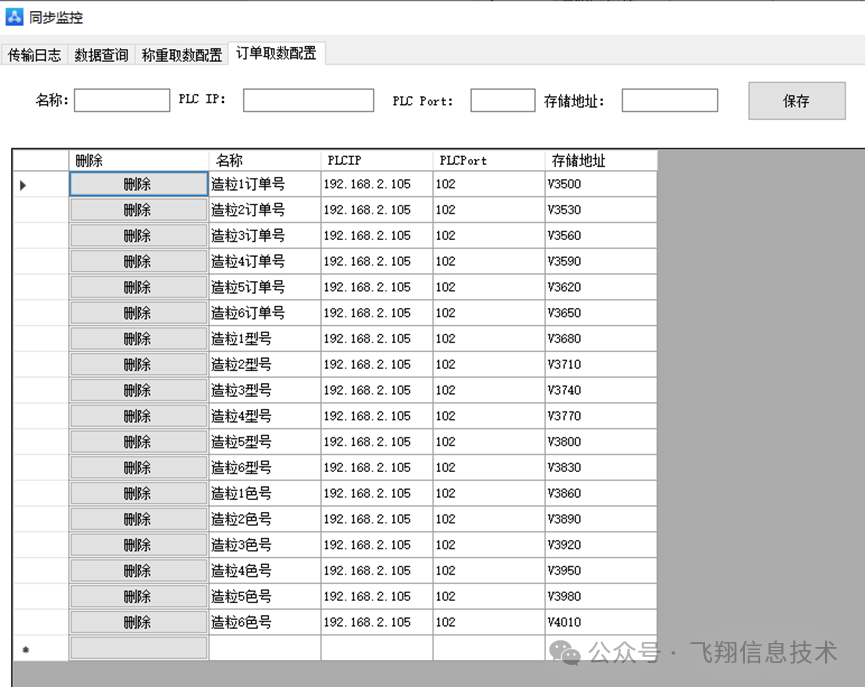Click address cell V3500

[x=601, y=184]
